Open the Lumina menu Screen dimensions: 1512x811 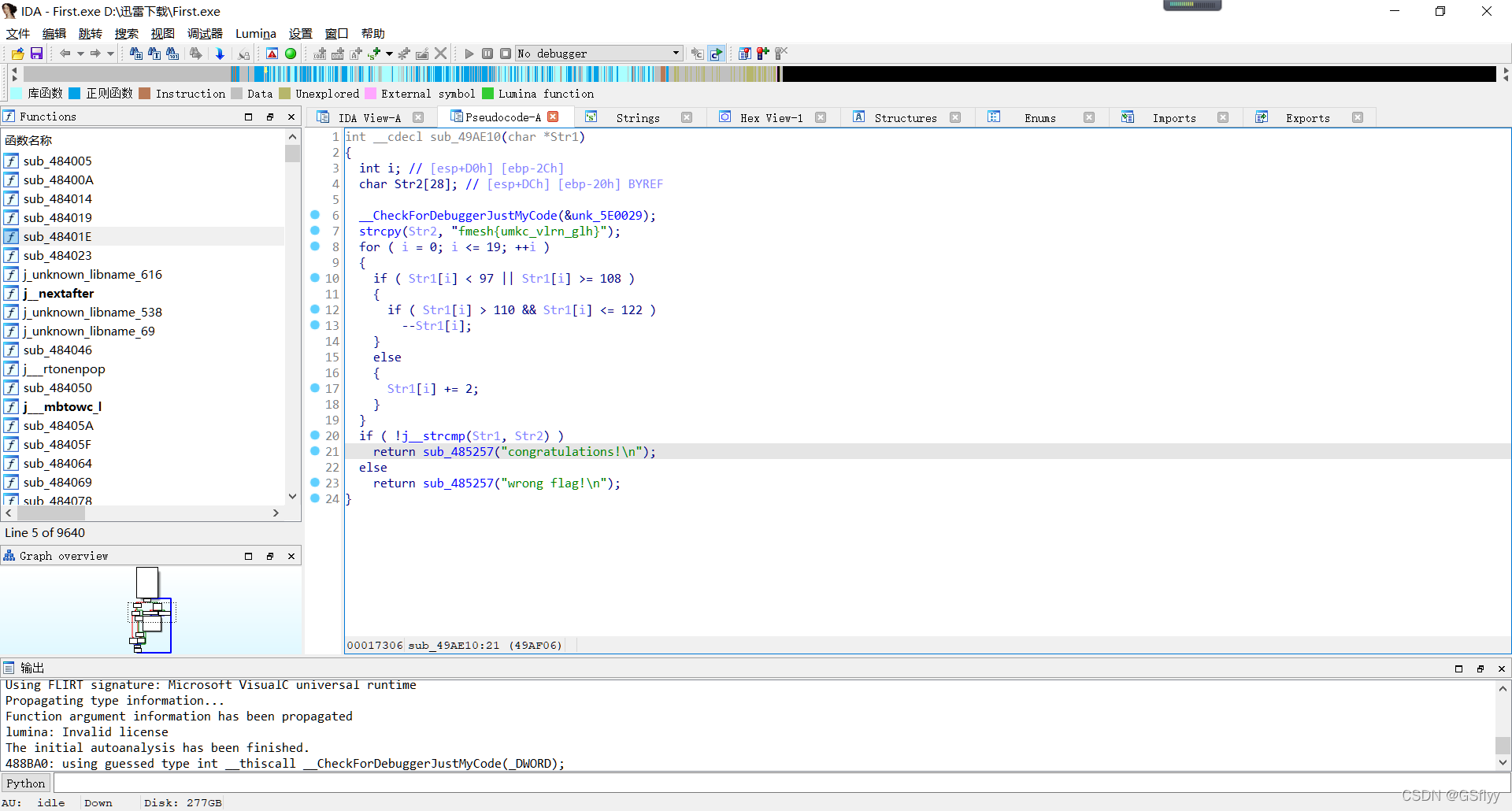[x=255, y=34]
